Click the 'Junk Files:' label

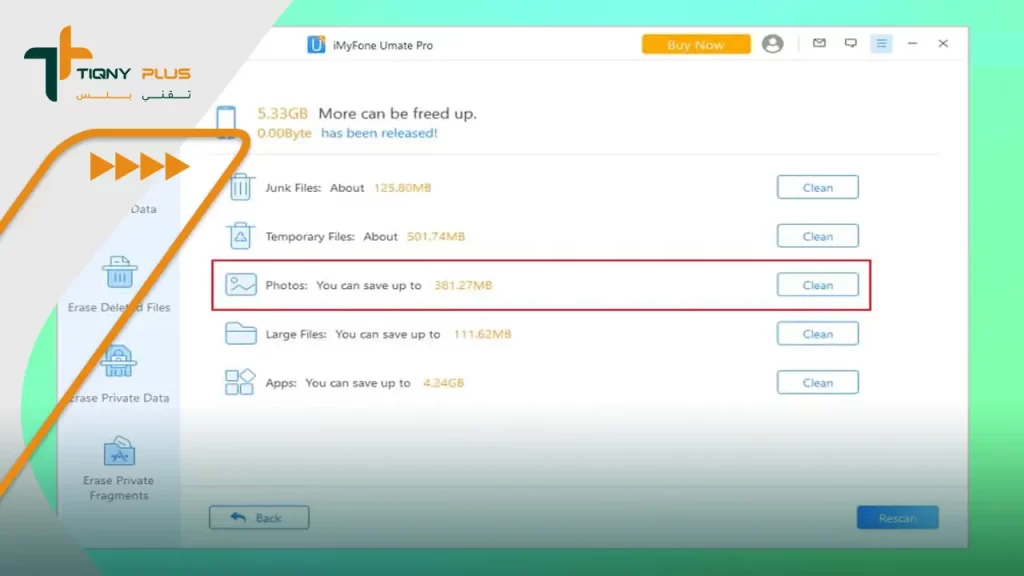pyautogui.click(x=293, y=188)
